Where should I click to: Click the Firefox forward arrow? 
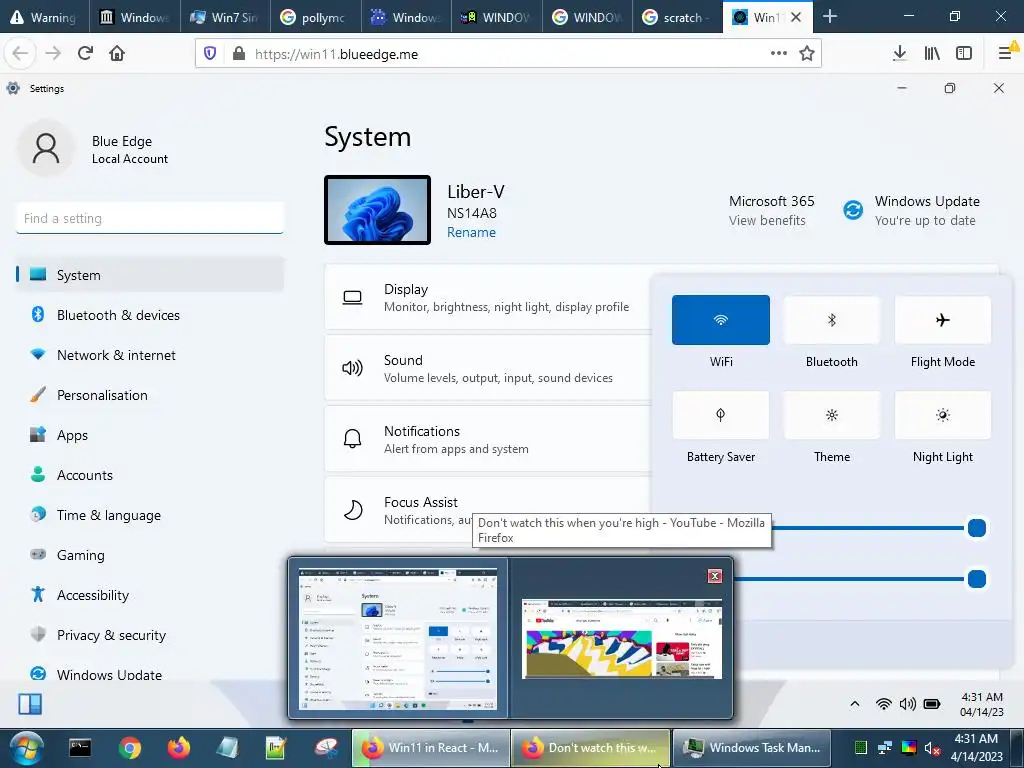54,54
